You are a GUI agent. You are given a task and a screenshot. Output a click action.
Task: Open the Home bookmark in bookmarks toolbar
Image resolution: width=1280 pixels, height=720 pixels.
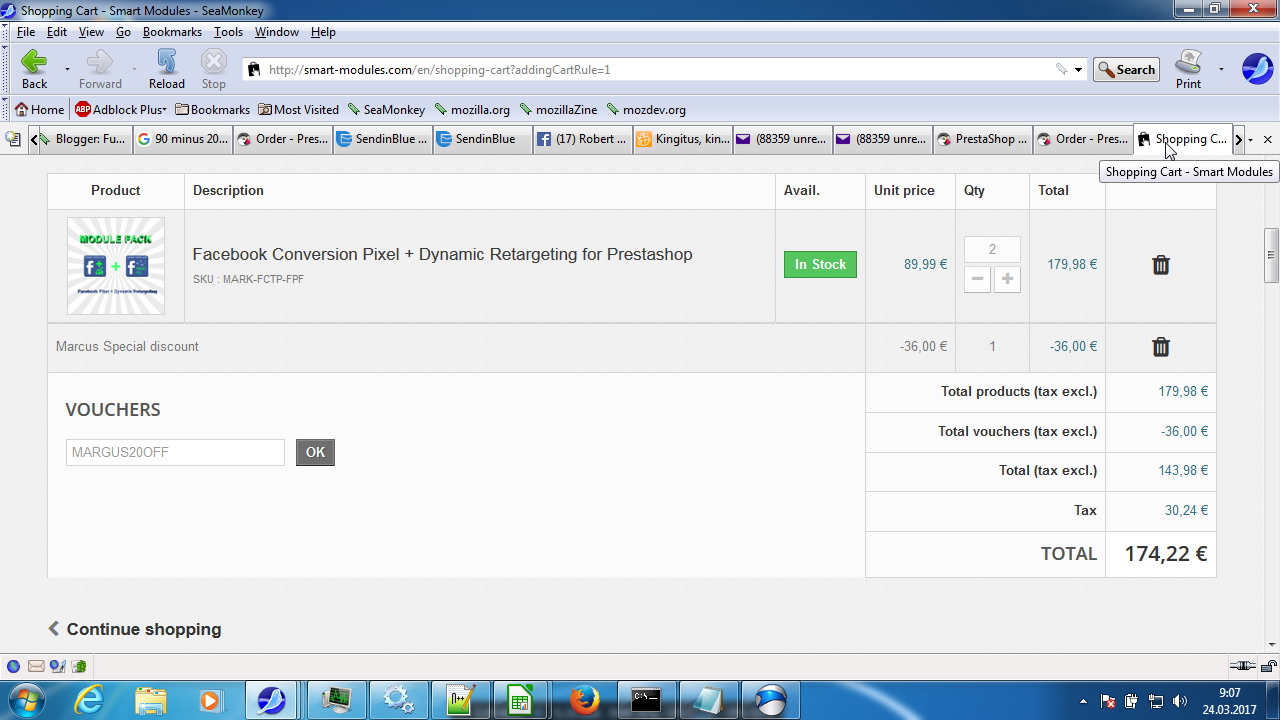pyautogui.click(x=39, y=110)
